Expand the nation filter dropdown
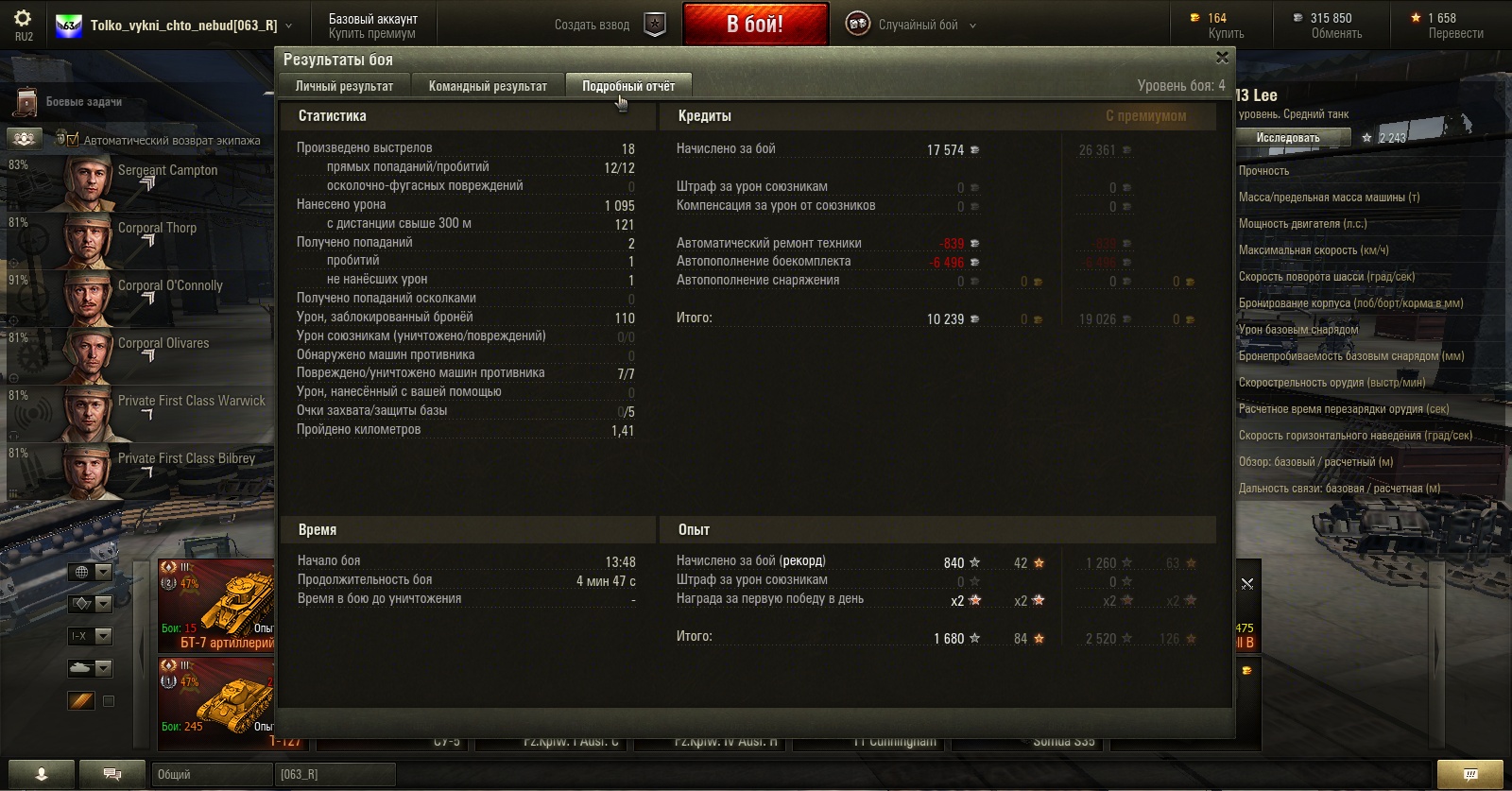1512x791 pixels. (91, 572)
